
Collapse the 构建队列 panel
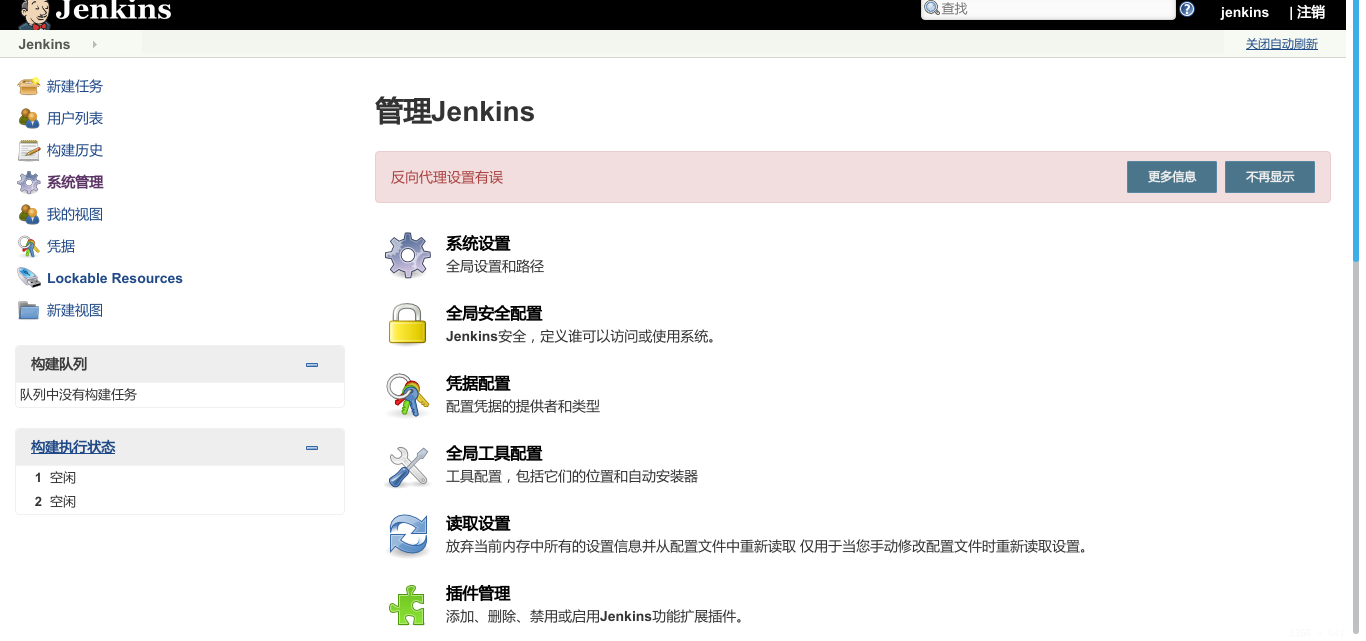pyautogui.click(x=312, y=364)
